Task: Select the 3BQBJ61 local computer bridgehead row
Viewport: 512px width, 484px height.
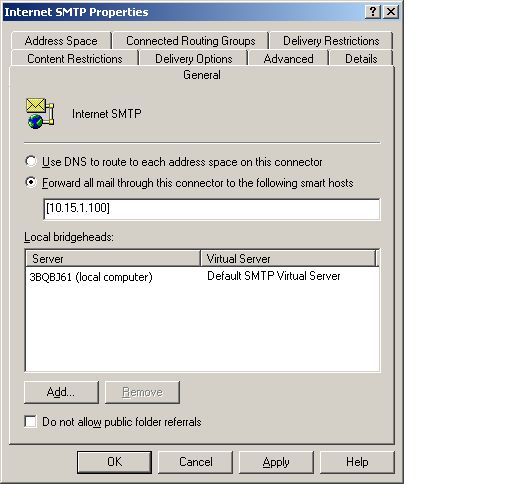Action: 202,277
